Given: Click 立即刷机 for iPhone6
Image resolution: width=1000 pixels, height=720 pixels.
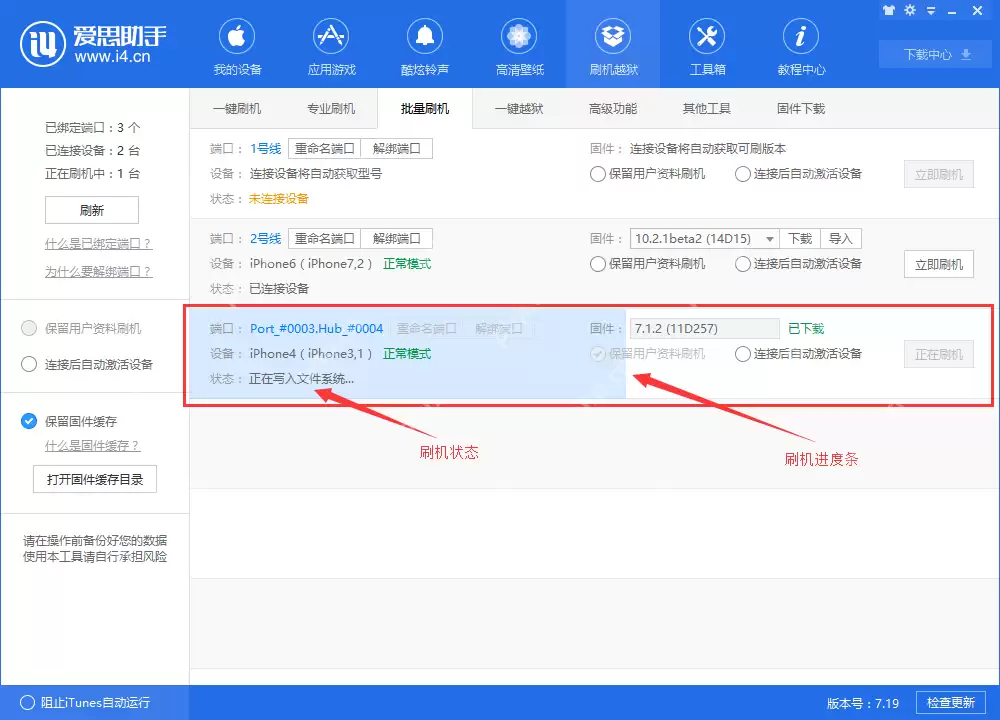Looking at the screenshot, I should point(938,264).
